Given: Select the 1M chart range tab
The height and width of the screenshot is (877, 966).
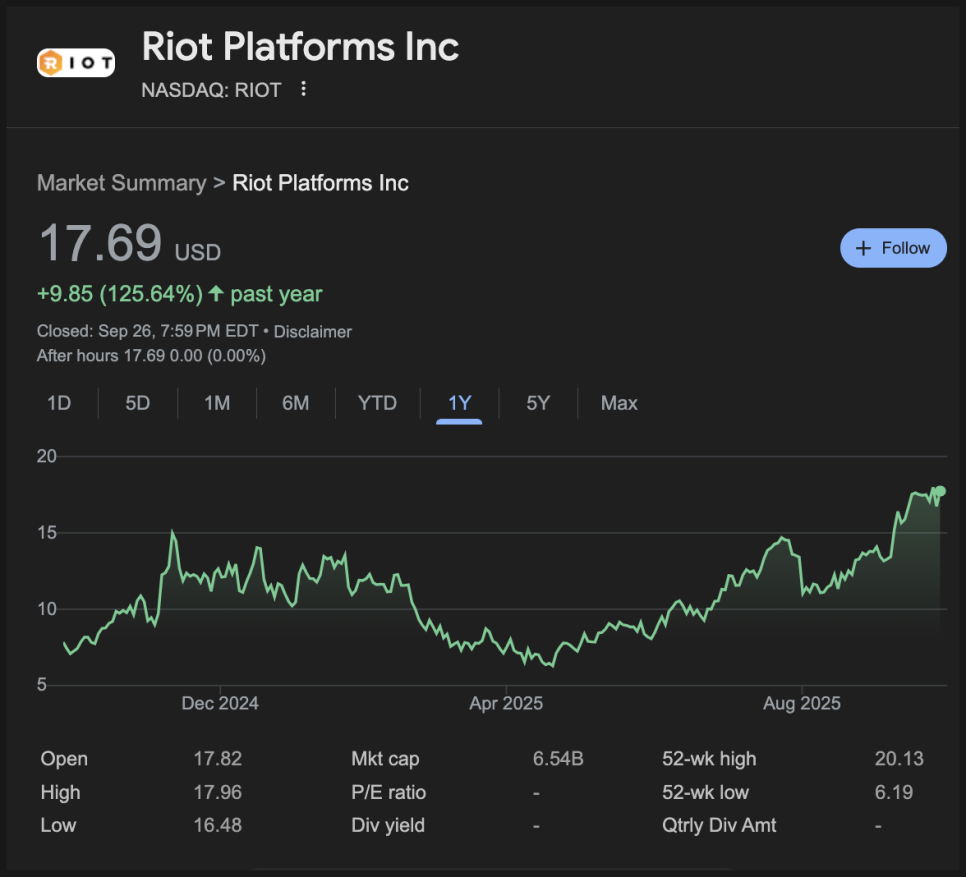Looking at the screenshot, I should point(217,403).
